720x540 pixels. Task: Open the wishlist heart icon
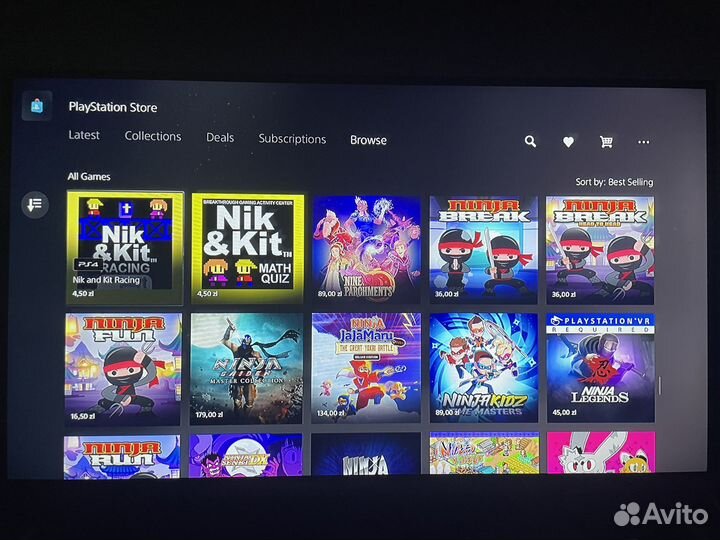click(x=568, y=142)
